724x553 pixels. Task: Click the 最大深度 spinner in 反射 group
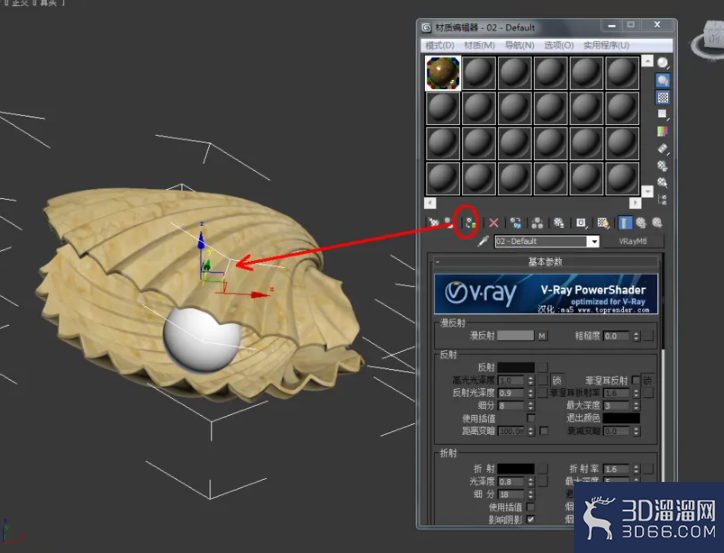coord(636,406)
